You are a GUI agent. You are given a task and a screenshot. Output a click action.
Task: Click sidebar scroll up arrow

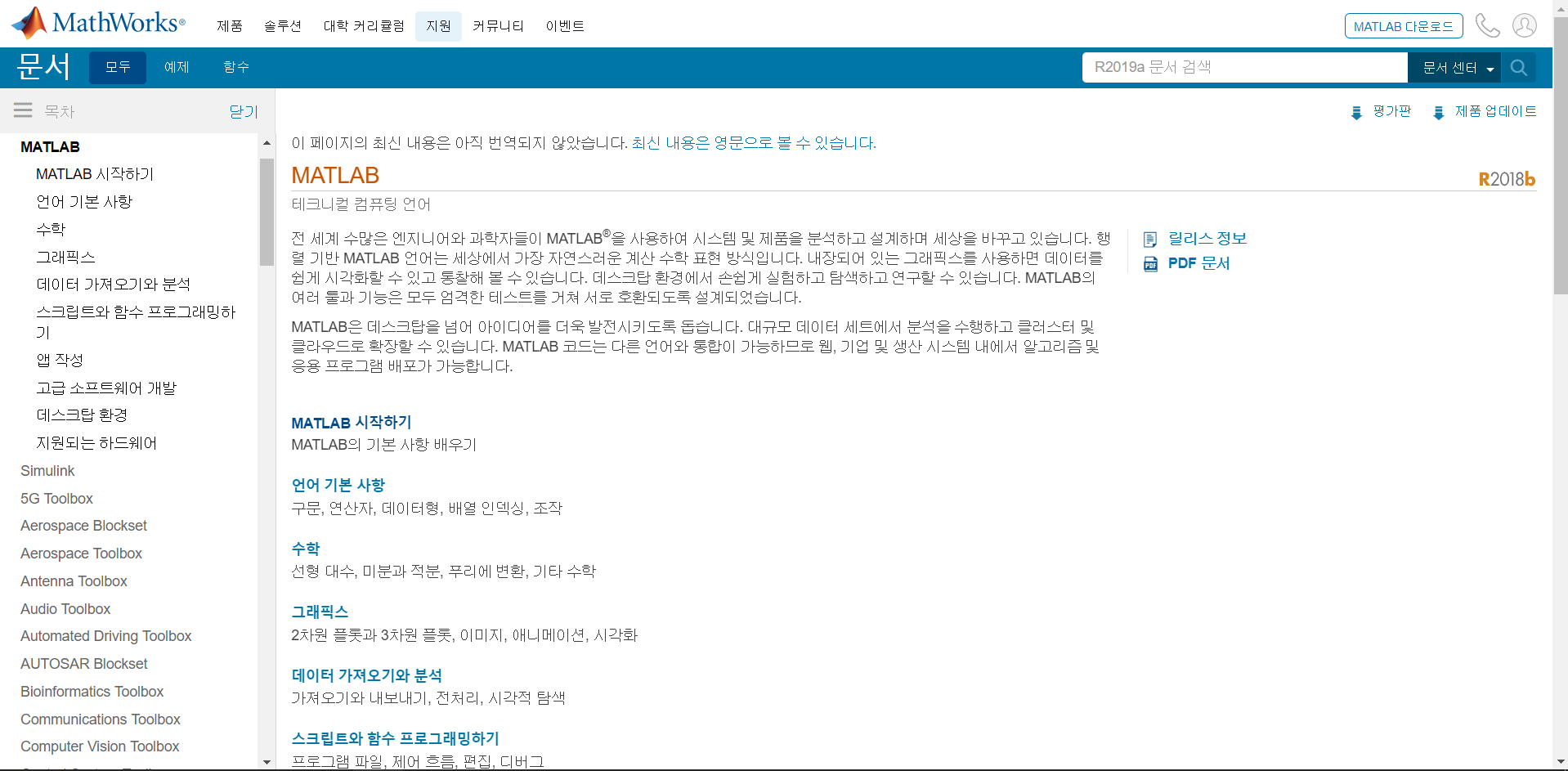pyautogui.click(x=267, y=143)
